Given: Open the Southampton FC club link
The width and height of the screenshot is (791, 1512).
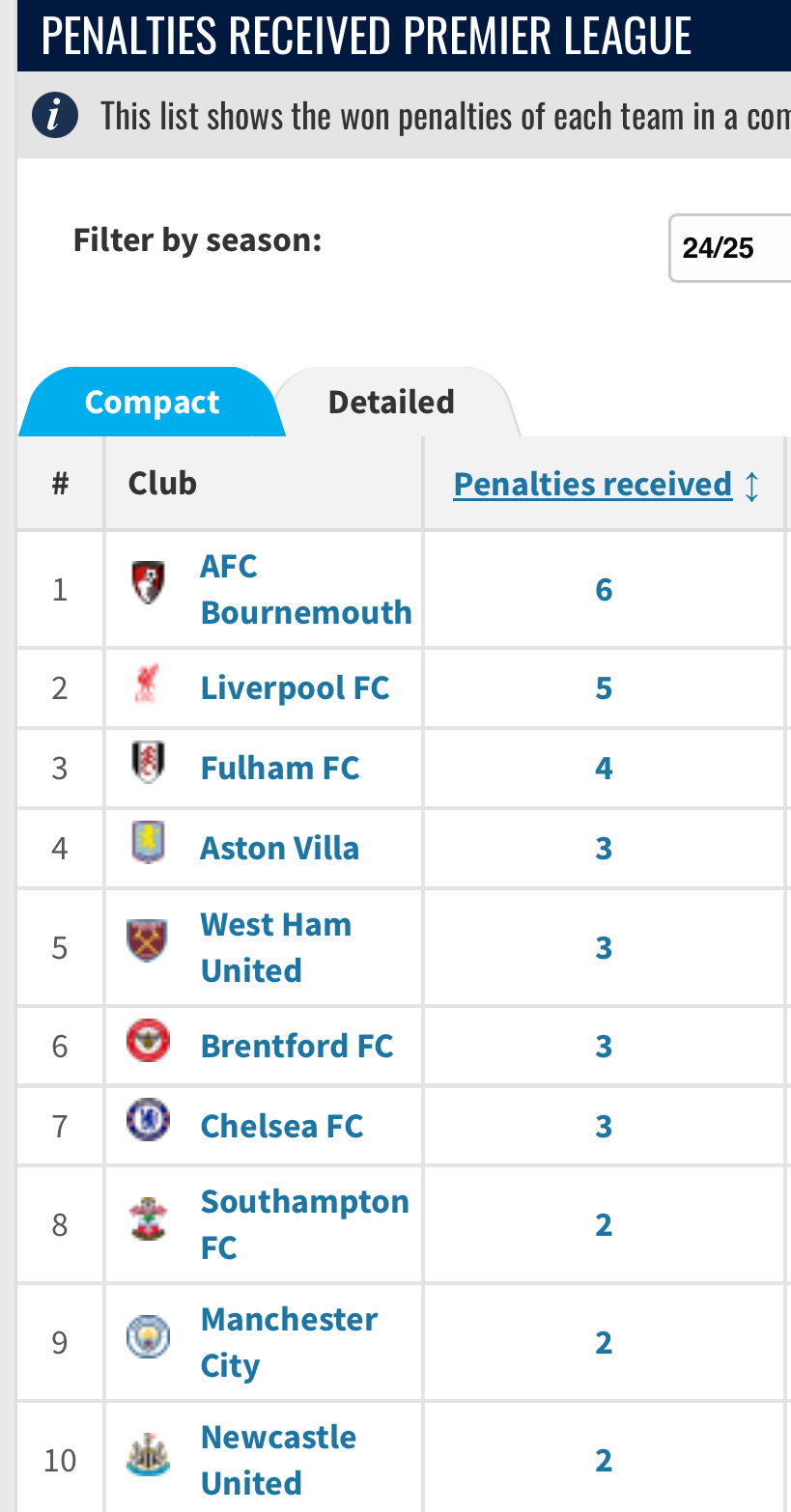Looking at the screenshot, I should coord(305,1224).
